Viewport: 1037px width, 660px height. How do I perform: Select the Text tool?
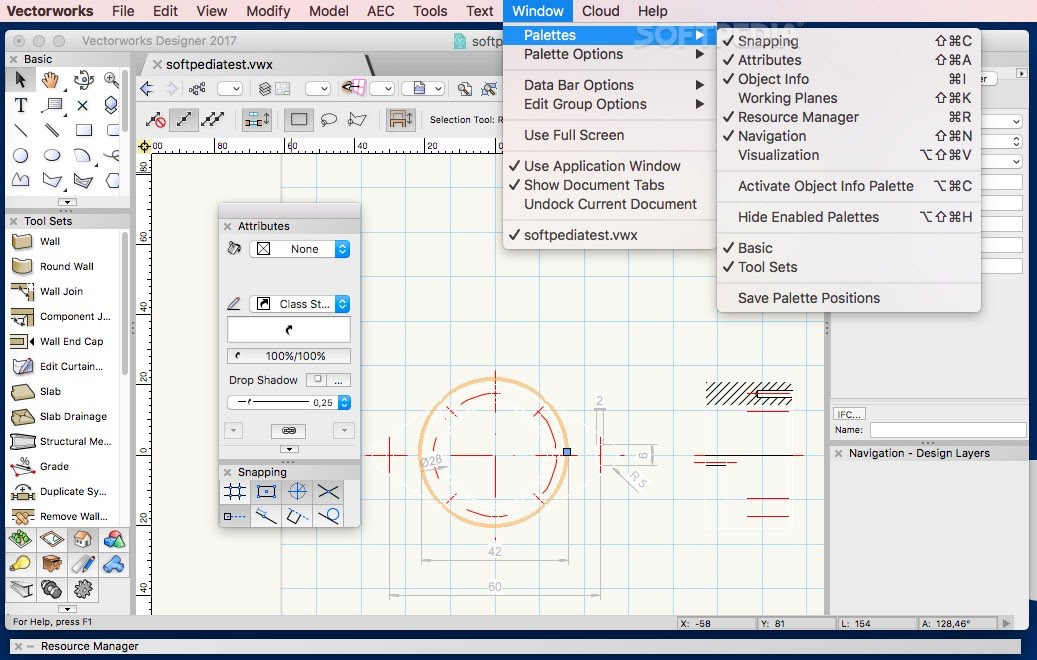point(21,105)
